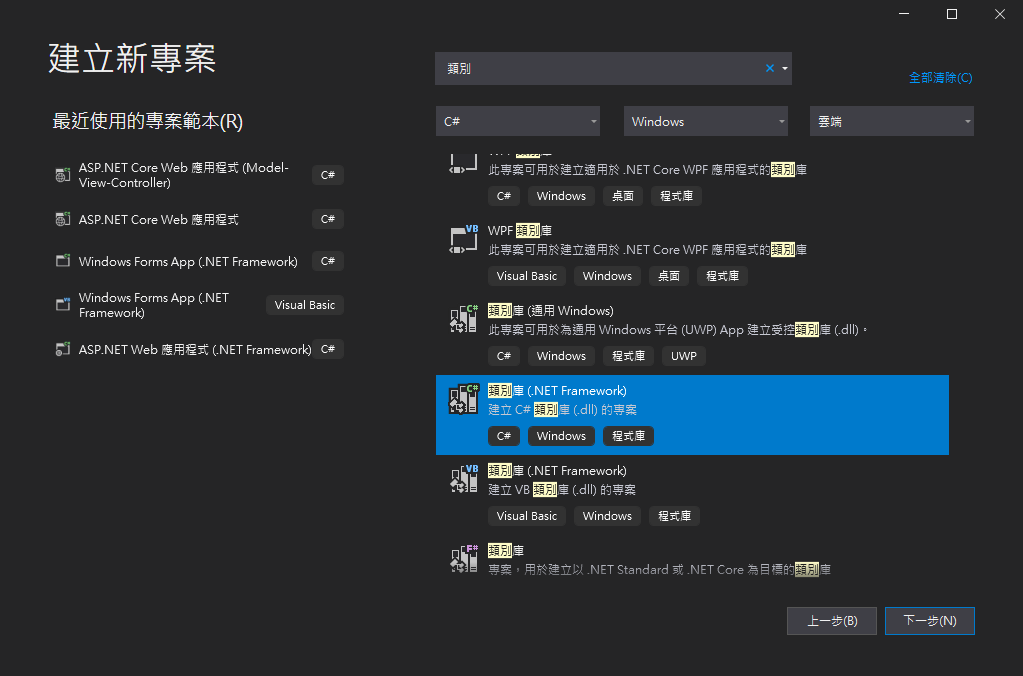
Task: Open the search history dropdown arrow
Action: click(x=785, y=69)
